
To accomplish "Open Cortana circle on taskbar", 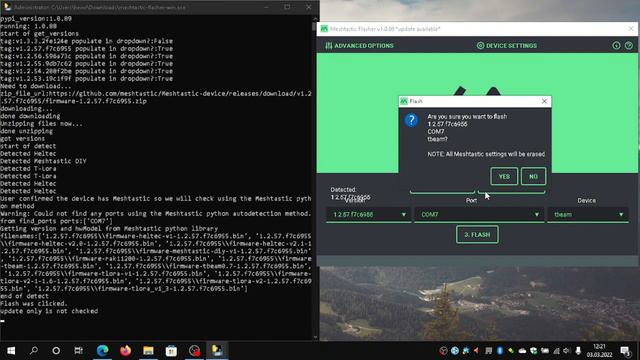I will pos(56,351).
